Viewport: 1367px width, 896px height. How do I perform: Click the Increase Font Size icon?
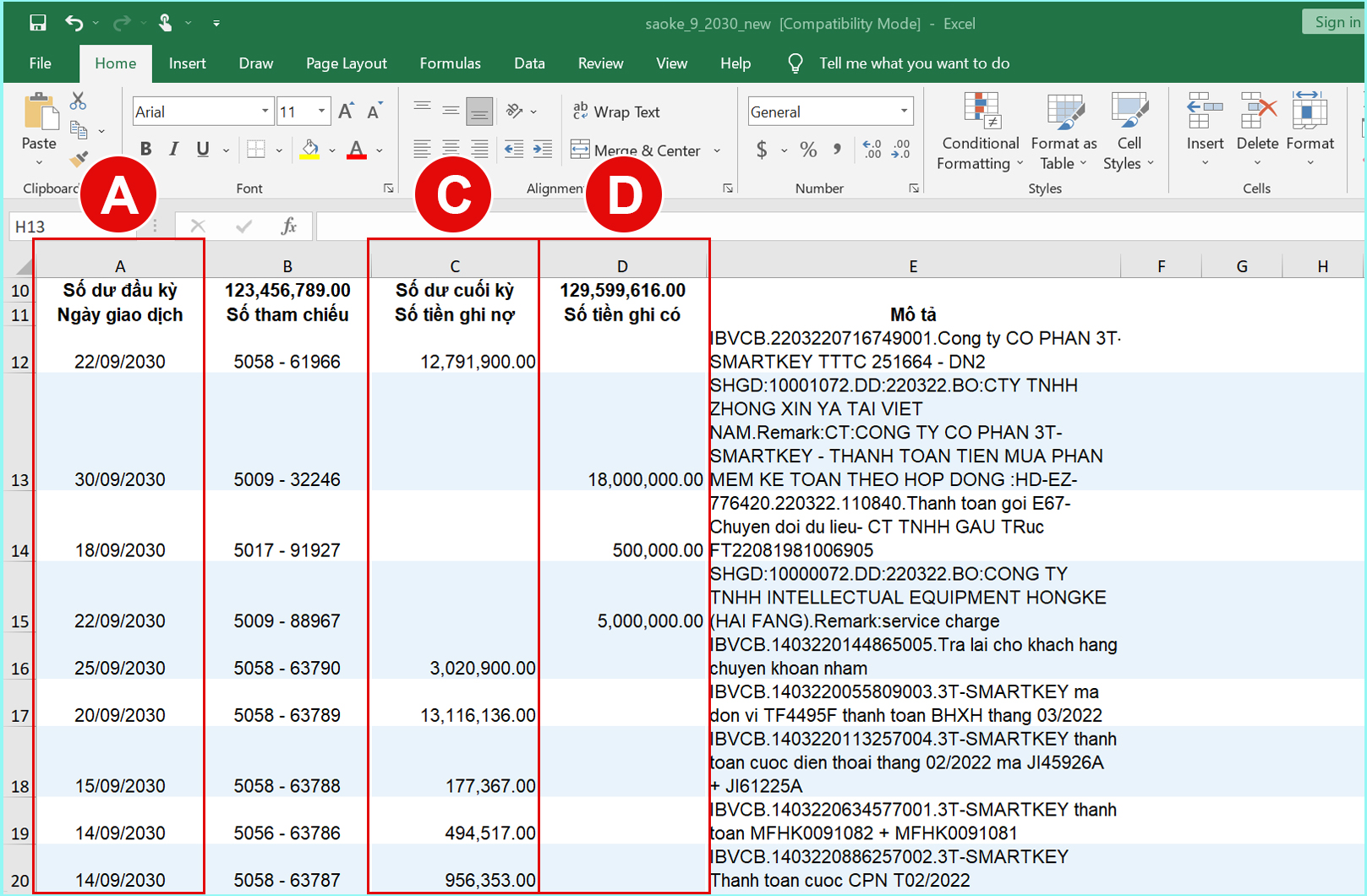(346, 112)
